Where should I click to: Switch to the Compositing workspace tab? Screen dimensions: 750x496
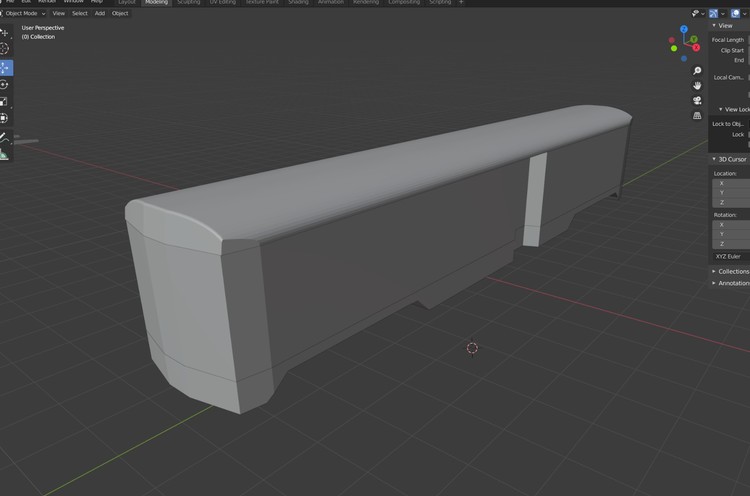404,2
